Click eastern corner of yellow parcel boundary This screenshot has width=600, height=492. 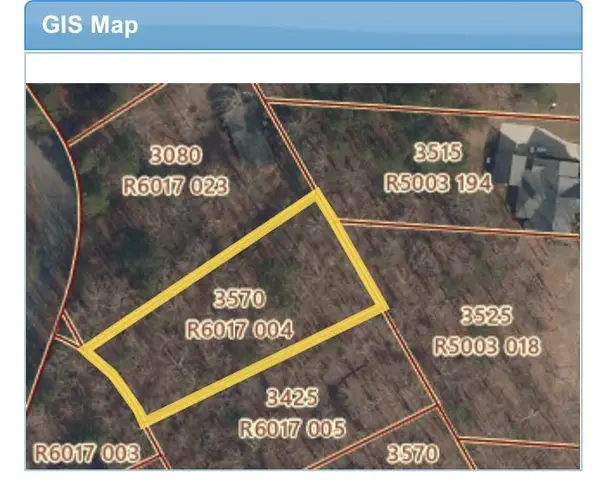pyautogui.click(x=384, y=306)
